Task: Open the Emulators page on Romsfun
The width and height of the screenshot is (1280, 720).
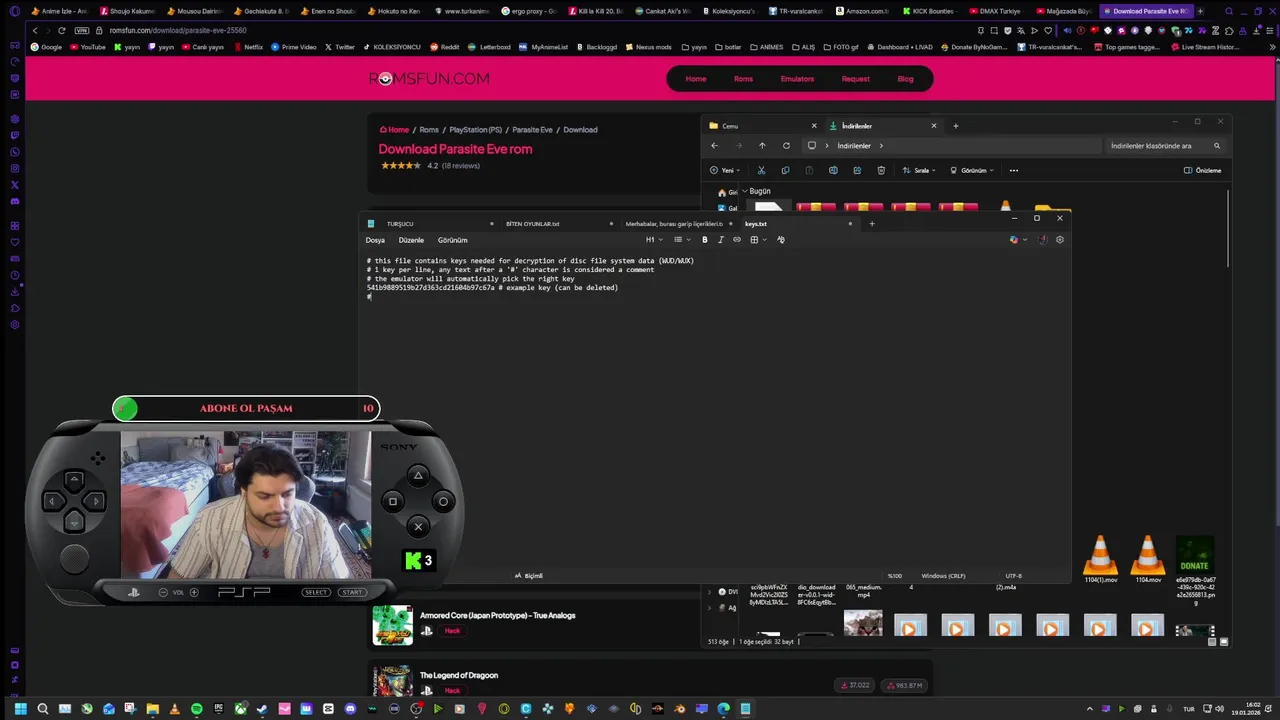Action: (797, 79)
